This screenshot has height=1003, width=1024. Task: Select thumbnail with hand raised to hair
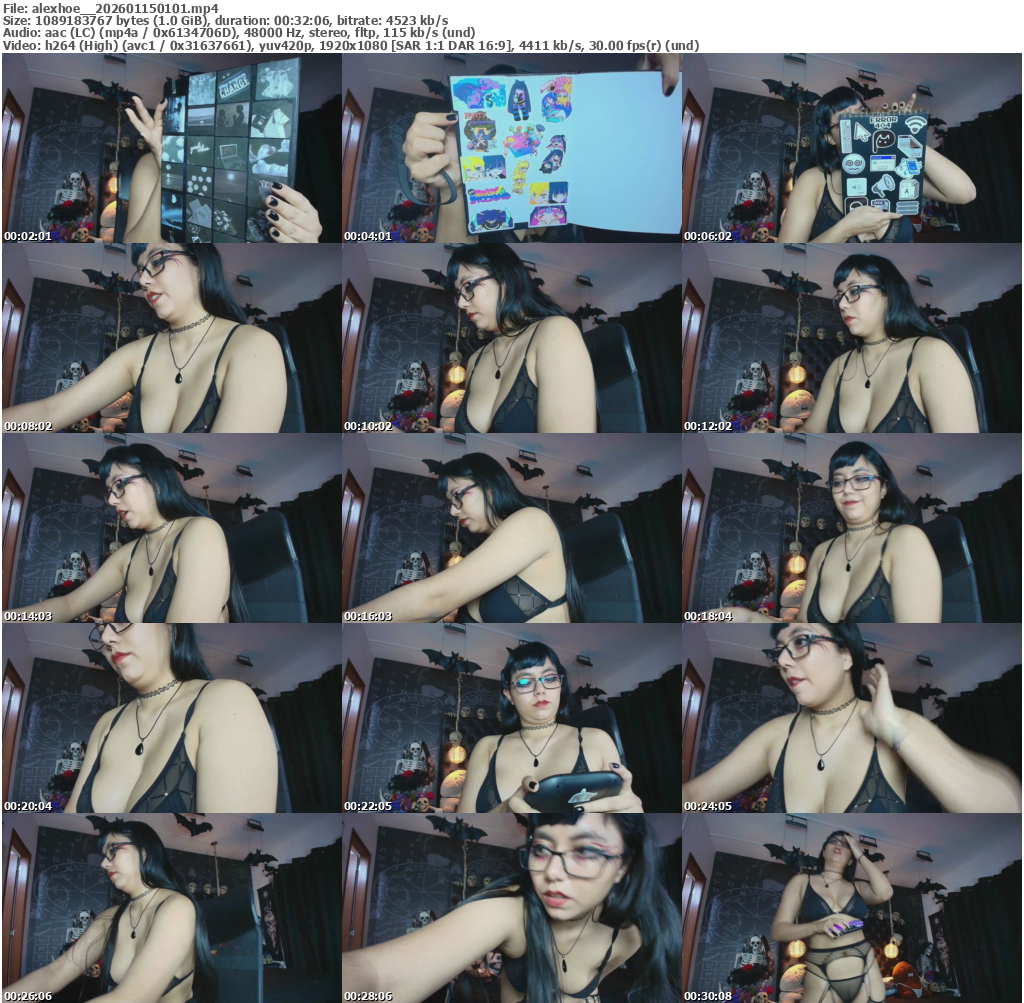(x=852, y=718)
